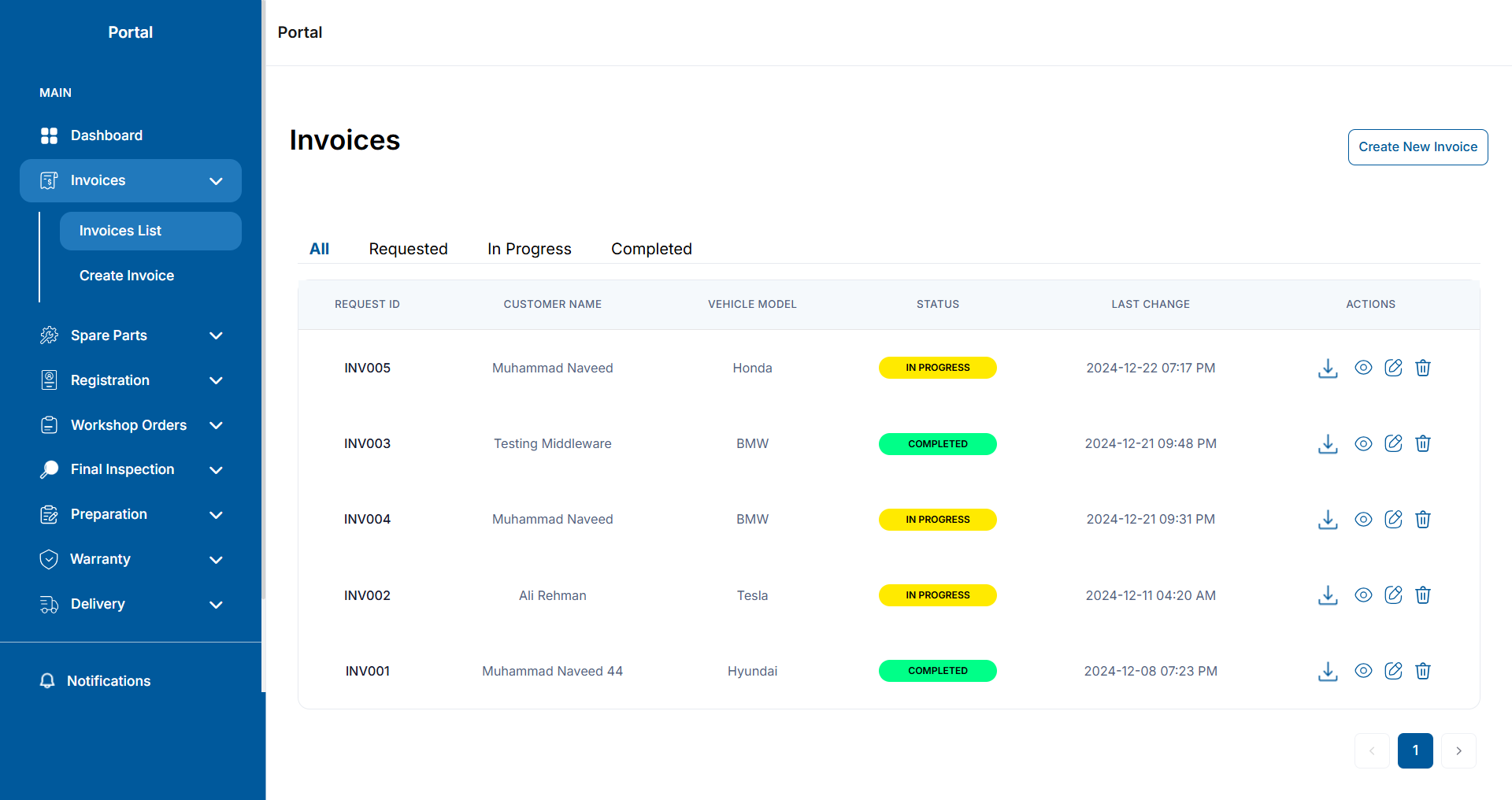Download invoice INV004
Screen dimensions: 1512x800
1328,519
